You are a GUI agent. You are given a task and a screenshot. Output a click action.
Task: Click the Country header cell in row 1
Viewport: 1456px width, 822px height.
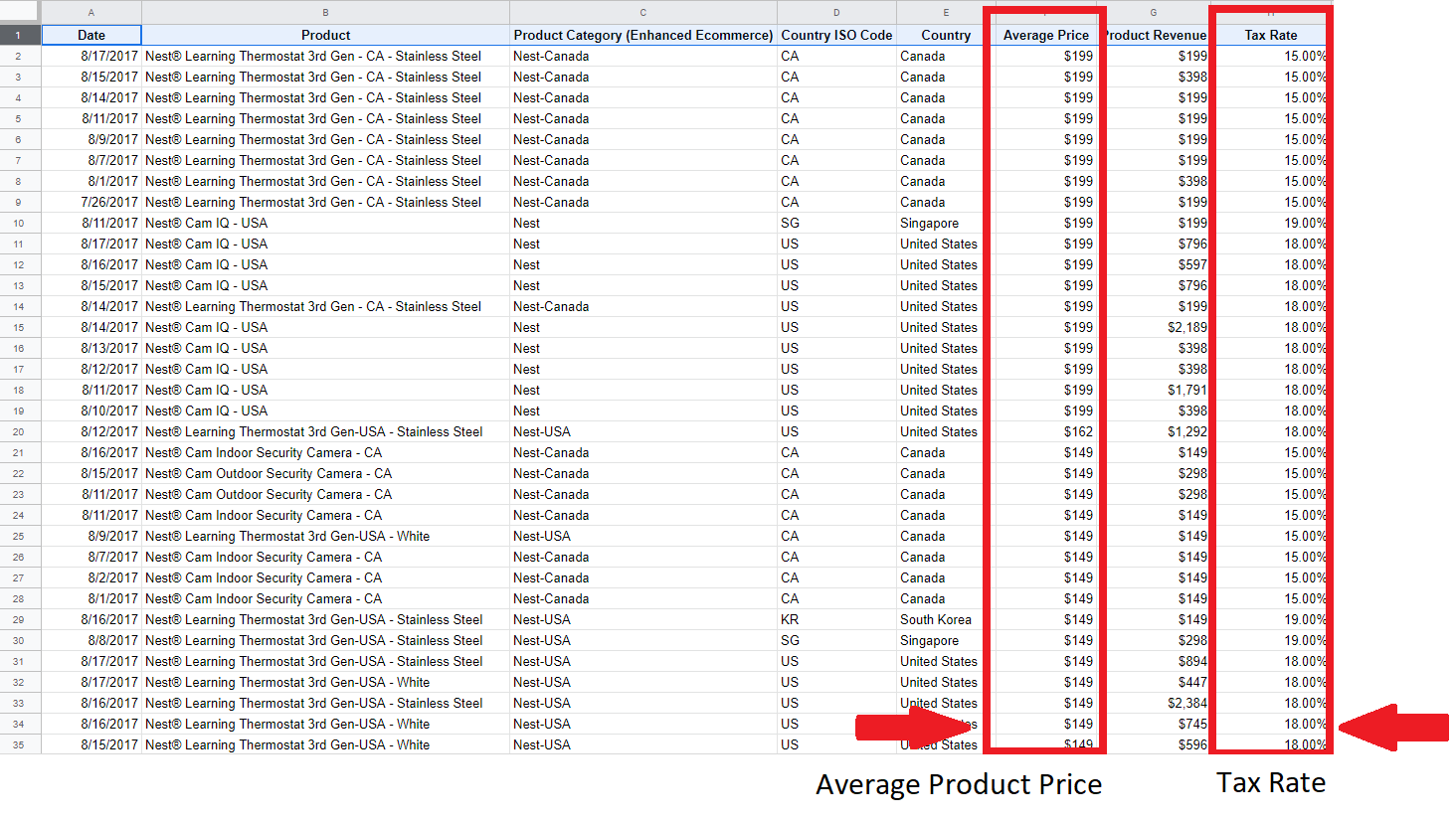946,35
